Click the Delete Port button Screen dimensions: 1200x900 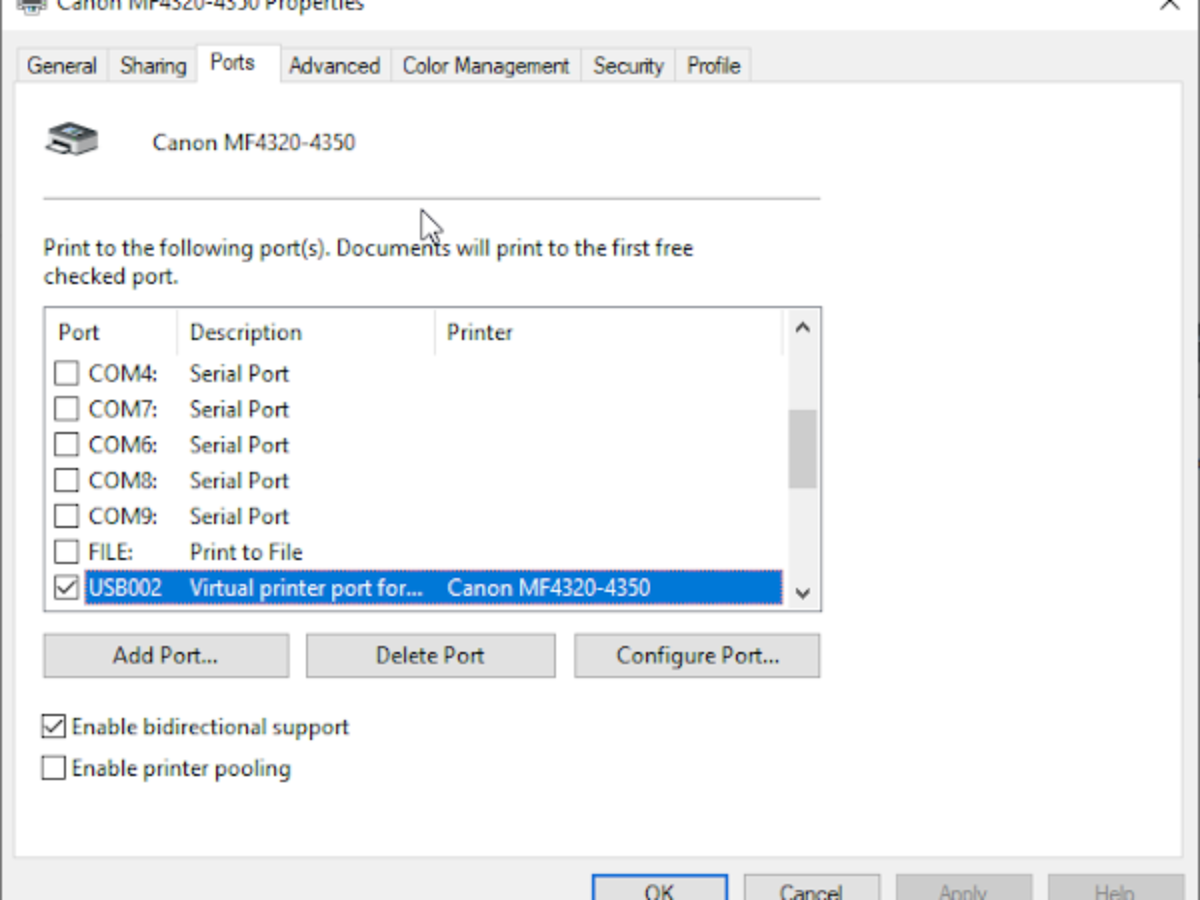430,656
